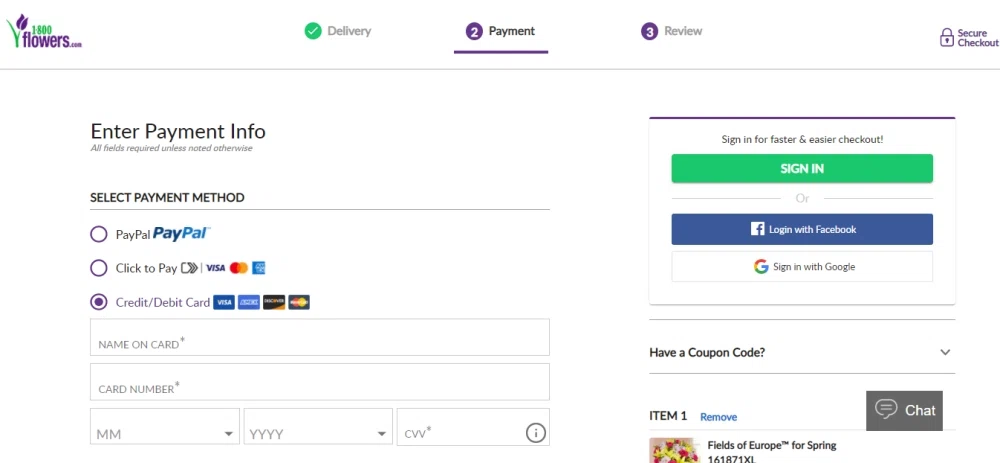Image resolution: width=1000 pixels, height=463 pixels.
Task: Click Login with Facebook button
Action: (802, 229)
